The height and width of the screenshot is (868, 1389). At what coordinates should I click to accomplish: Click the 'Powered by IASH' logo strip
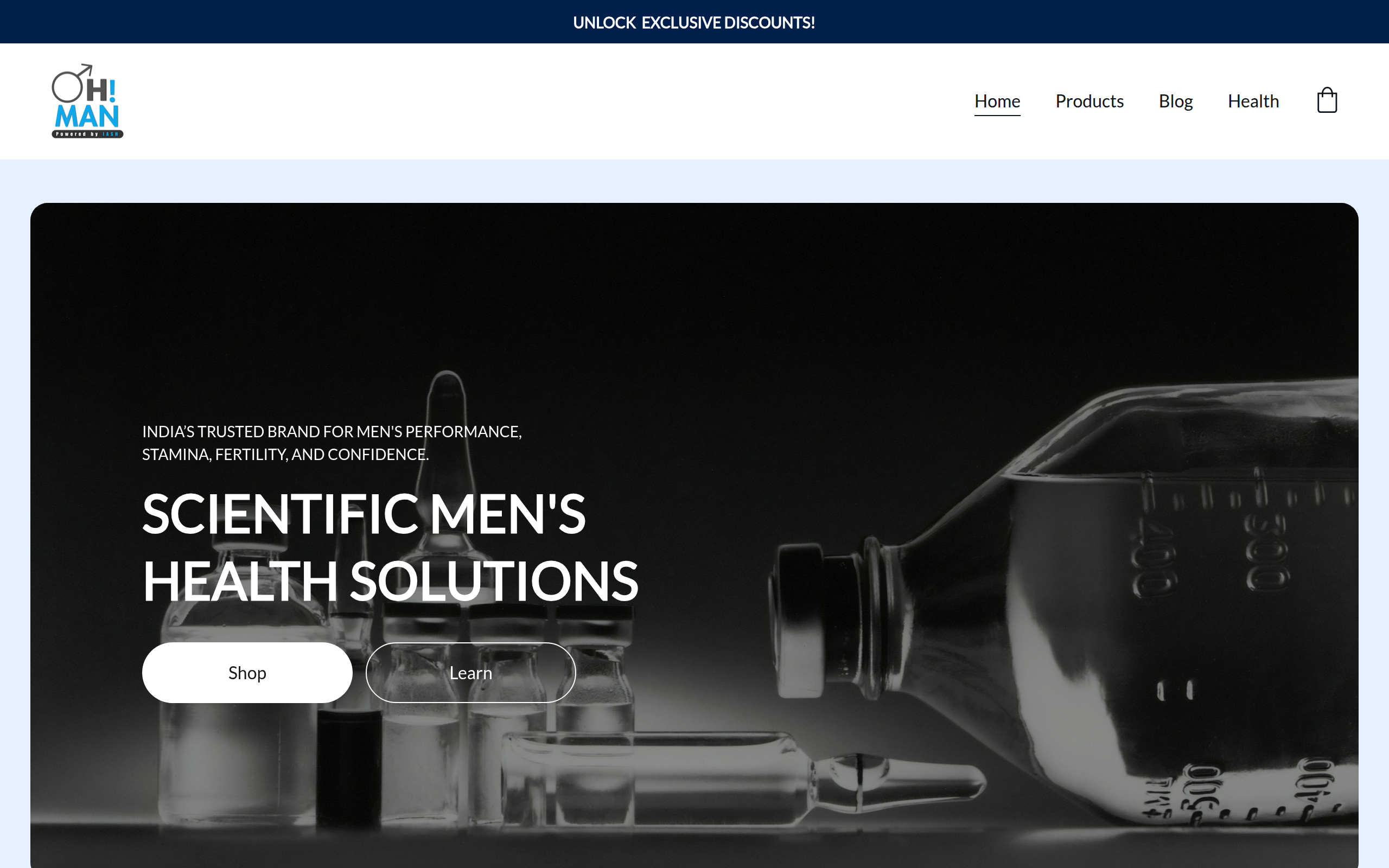pos(87,135)
